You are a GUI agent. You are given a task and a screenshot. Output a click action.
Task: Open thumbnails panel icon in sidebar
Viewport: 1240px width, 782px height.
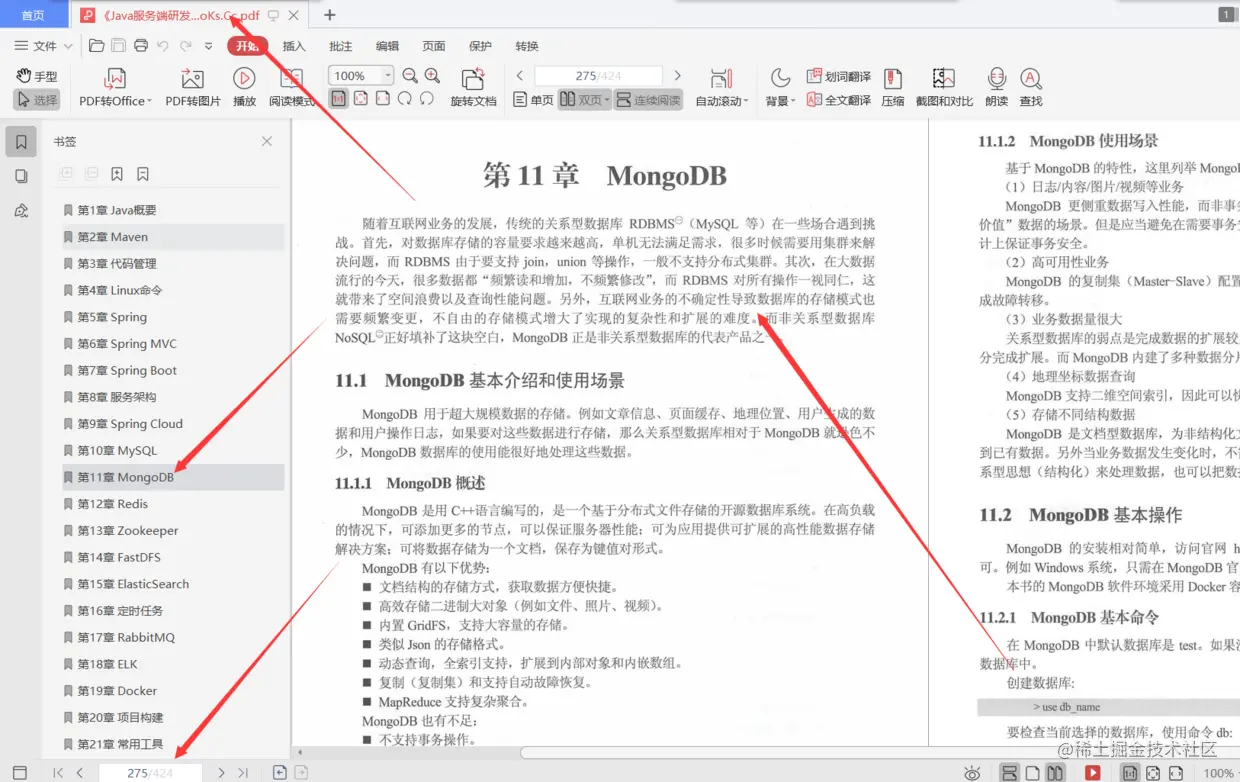point(21,176)
